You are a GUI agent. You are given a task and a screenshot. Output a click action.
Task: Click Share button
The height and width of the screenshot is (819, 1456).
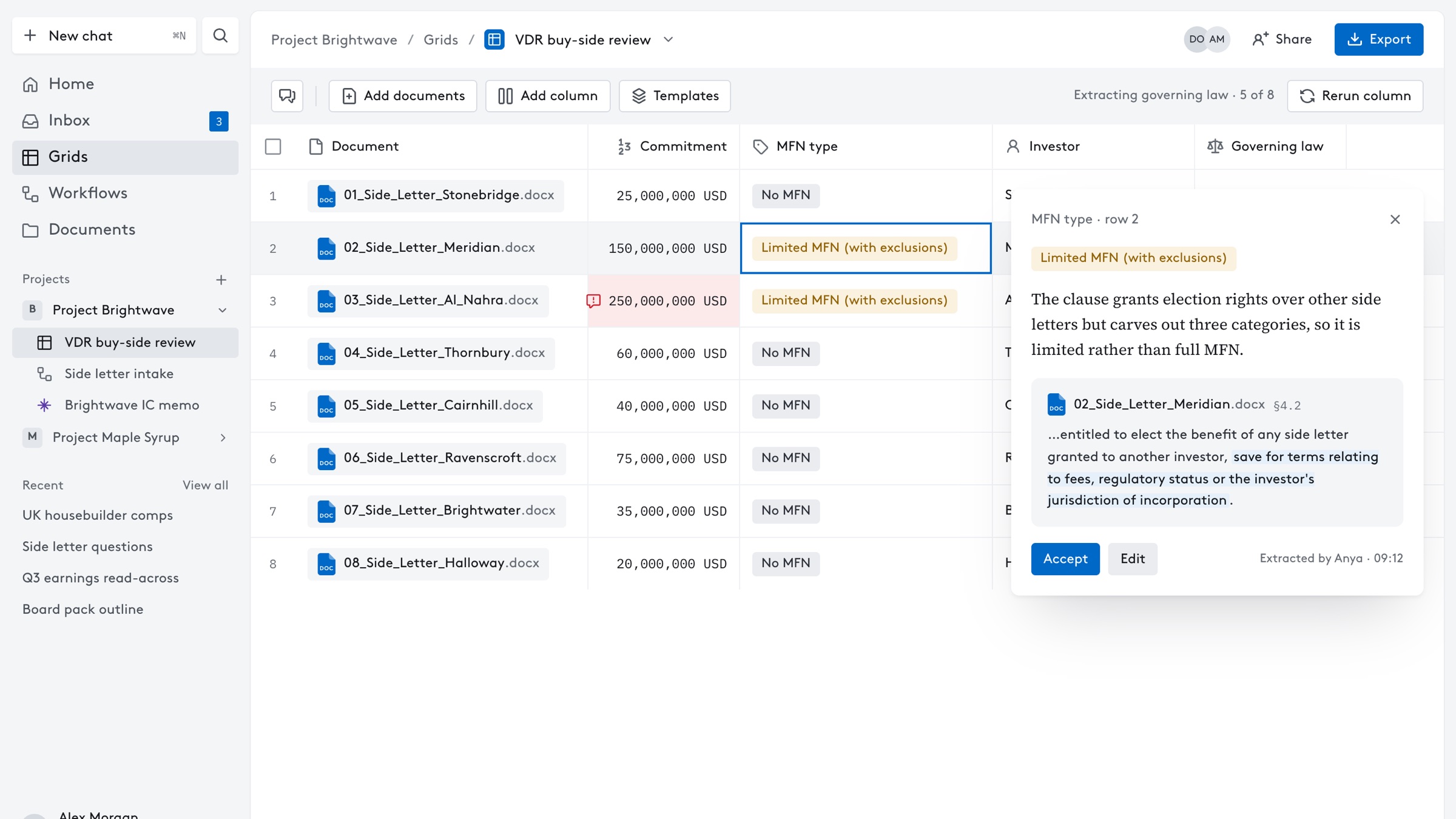[x=1281, y=39]
